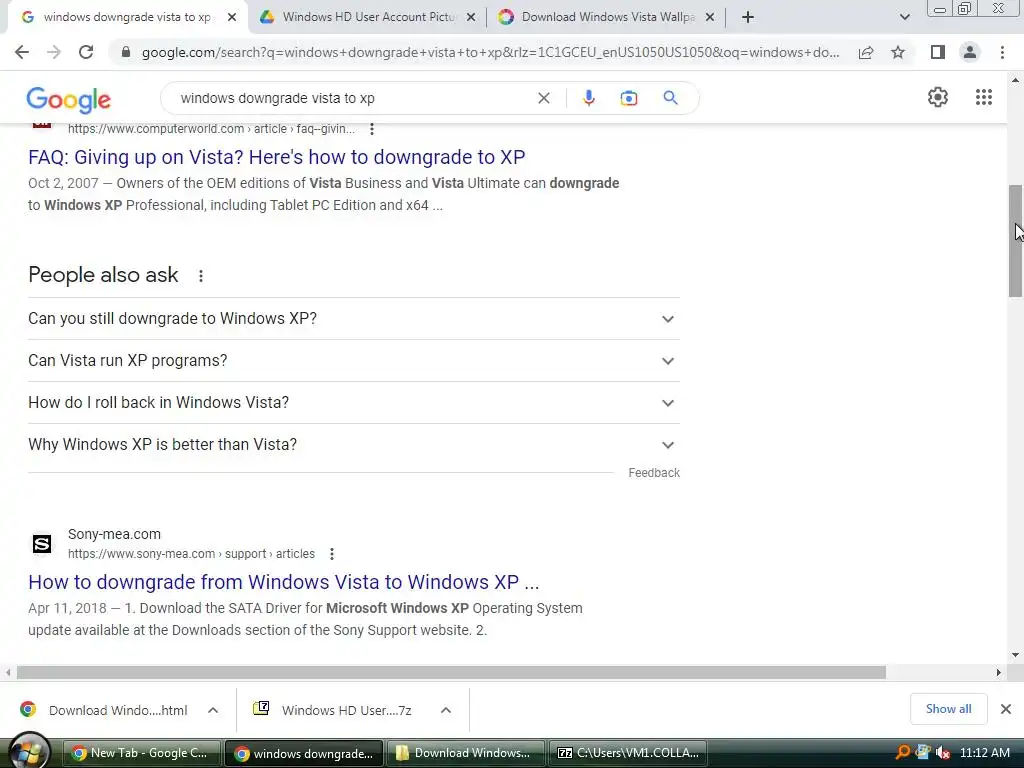The image size is (1024, 768).
Task: Open the Chrome three-dot menu
Action: [x=1002, y=52]
